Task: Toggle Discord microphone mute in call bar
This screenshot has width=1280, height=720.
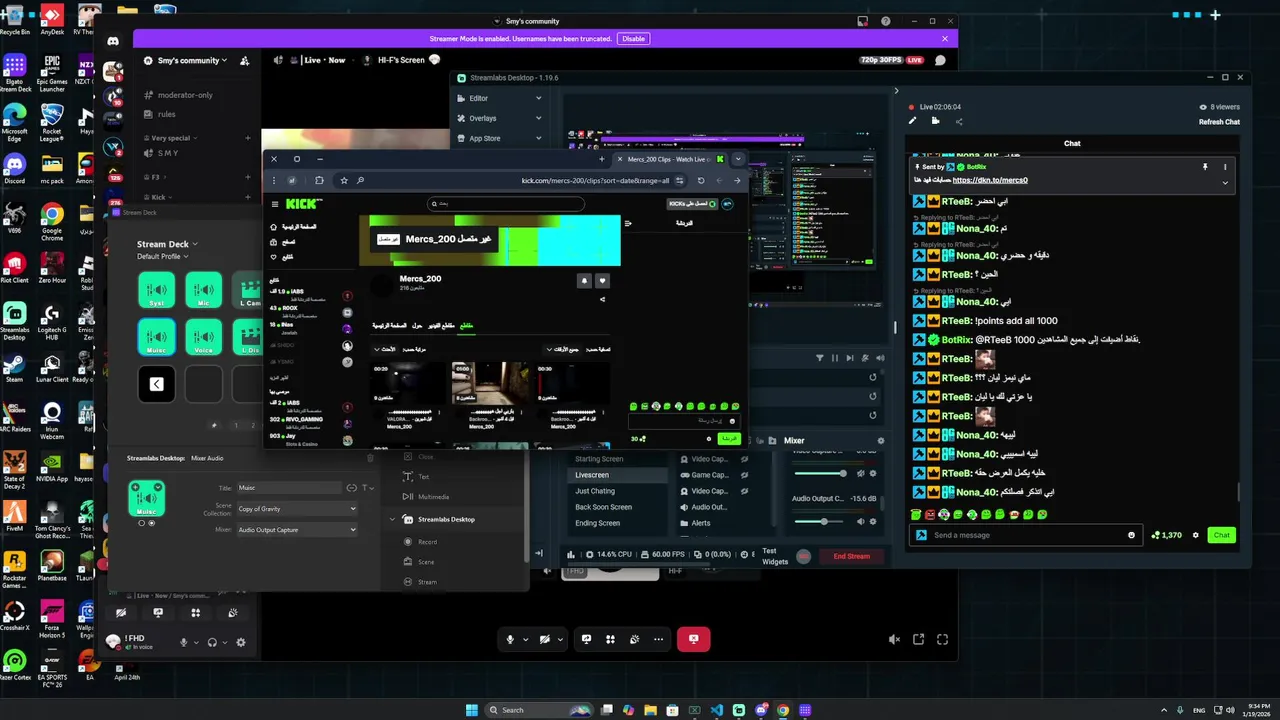Action: point(510,639)
